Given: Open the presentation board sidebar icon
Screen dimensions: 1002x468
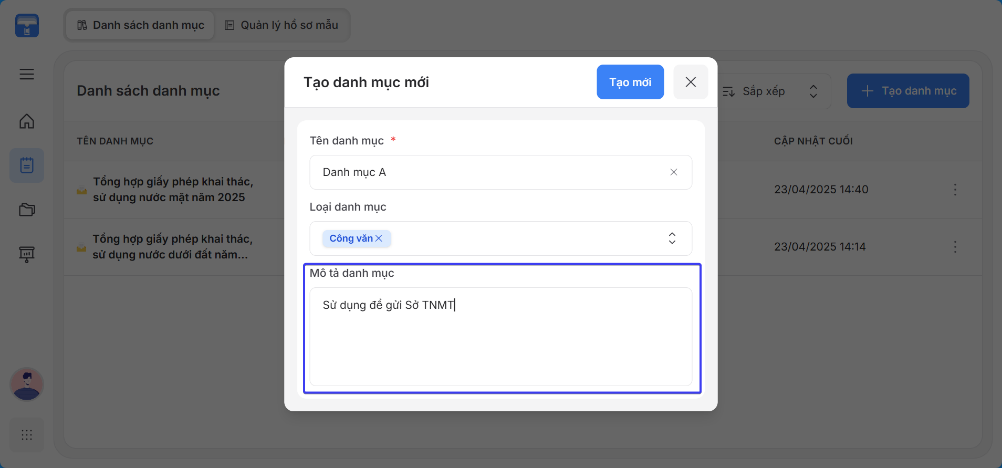Looking at the screenshot, I should click(x=27, y=254).
